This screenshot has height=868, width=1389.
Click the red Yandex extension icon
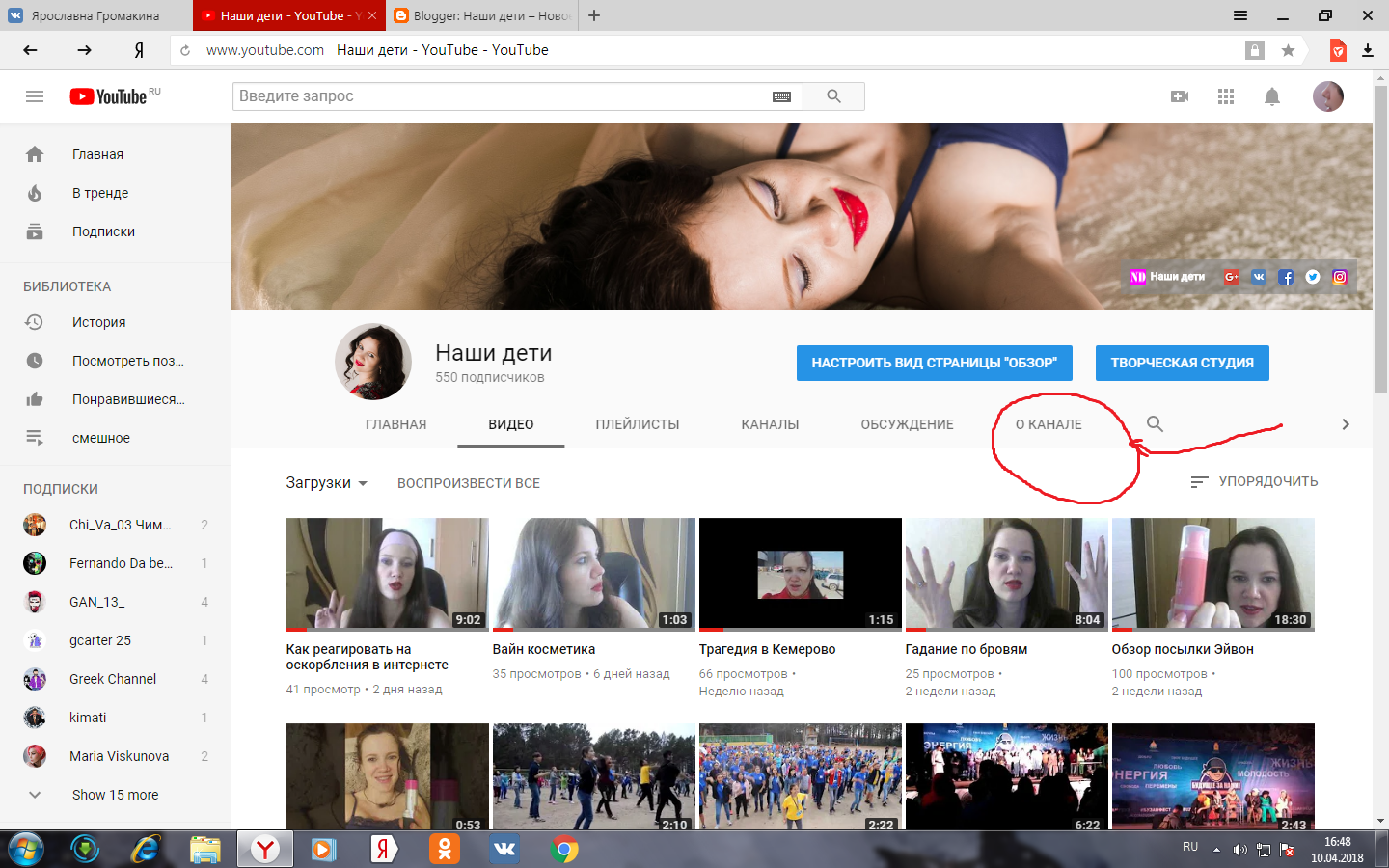1338,50
